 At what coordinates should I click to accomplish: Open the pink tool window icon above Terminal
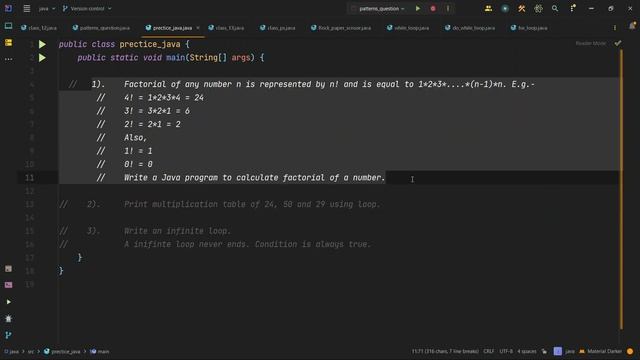[8, 269]
